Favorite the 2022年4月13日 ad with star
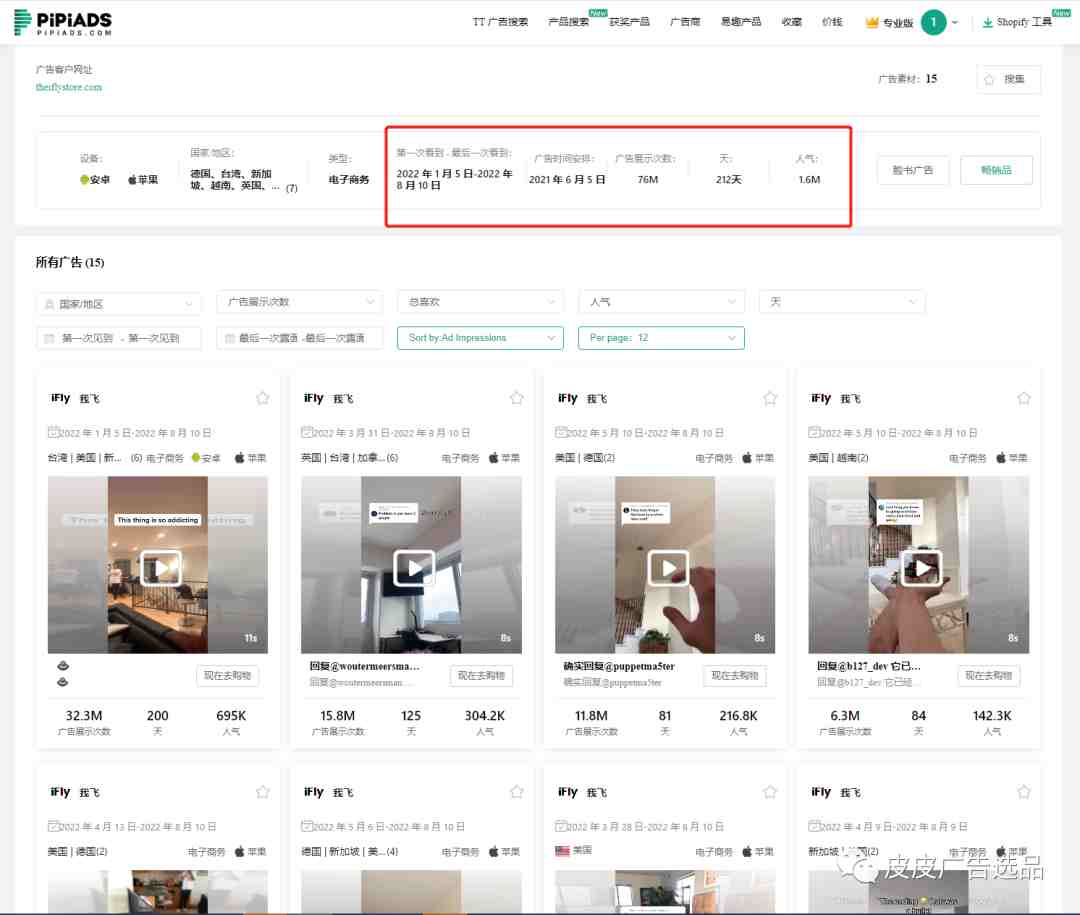 pyautogui.click(x=262, y=792)
